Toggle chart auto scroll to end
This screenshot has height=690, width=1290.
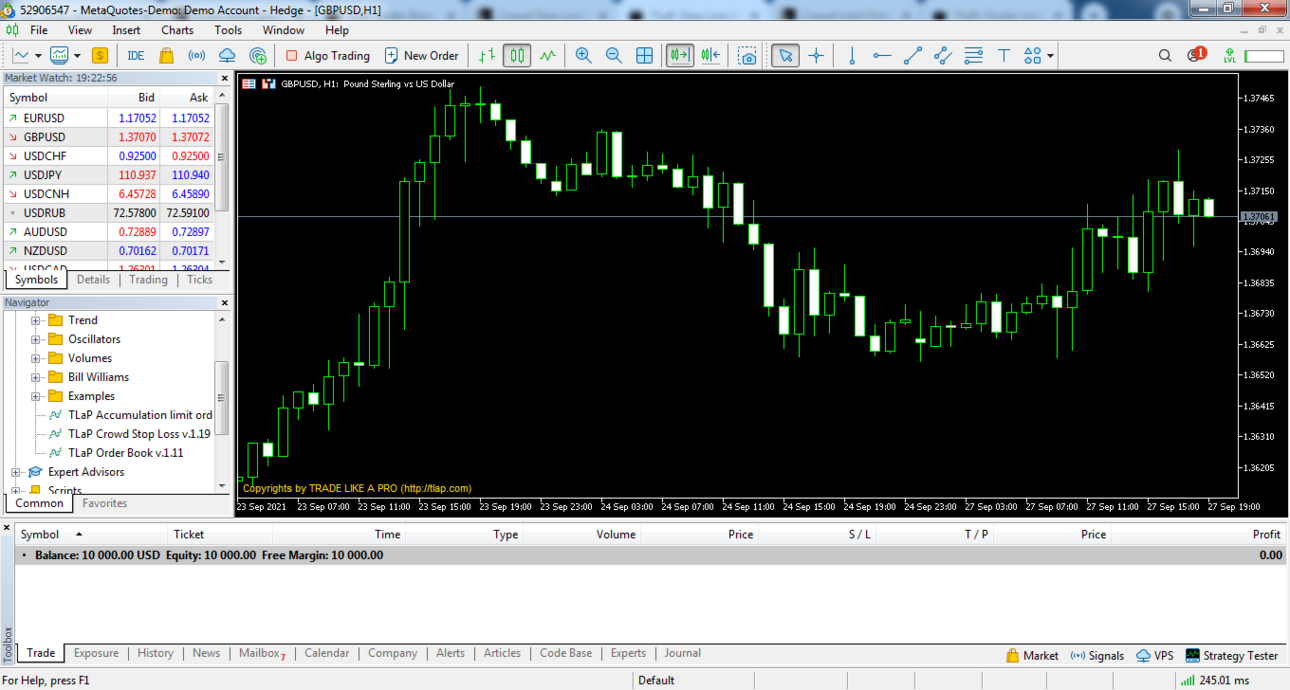(x=680, y=56)
